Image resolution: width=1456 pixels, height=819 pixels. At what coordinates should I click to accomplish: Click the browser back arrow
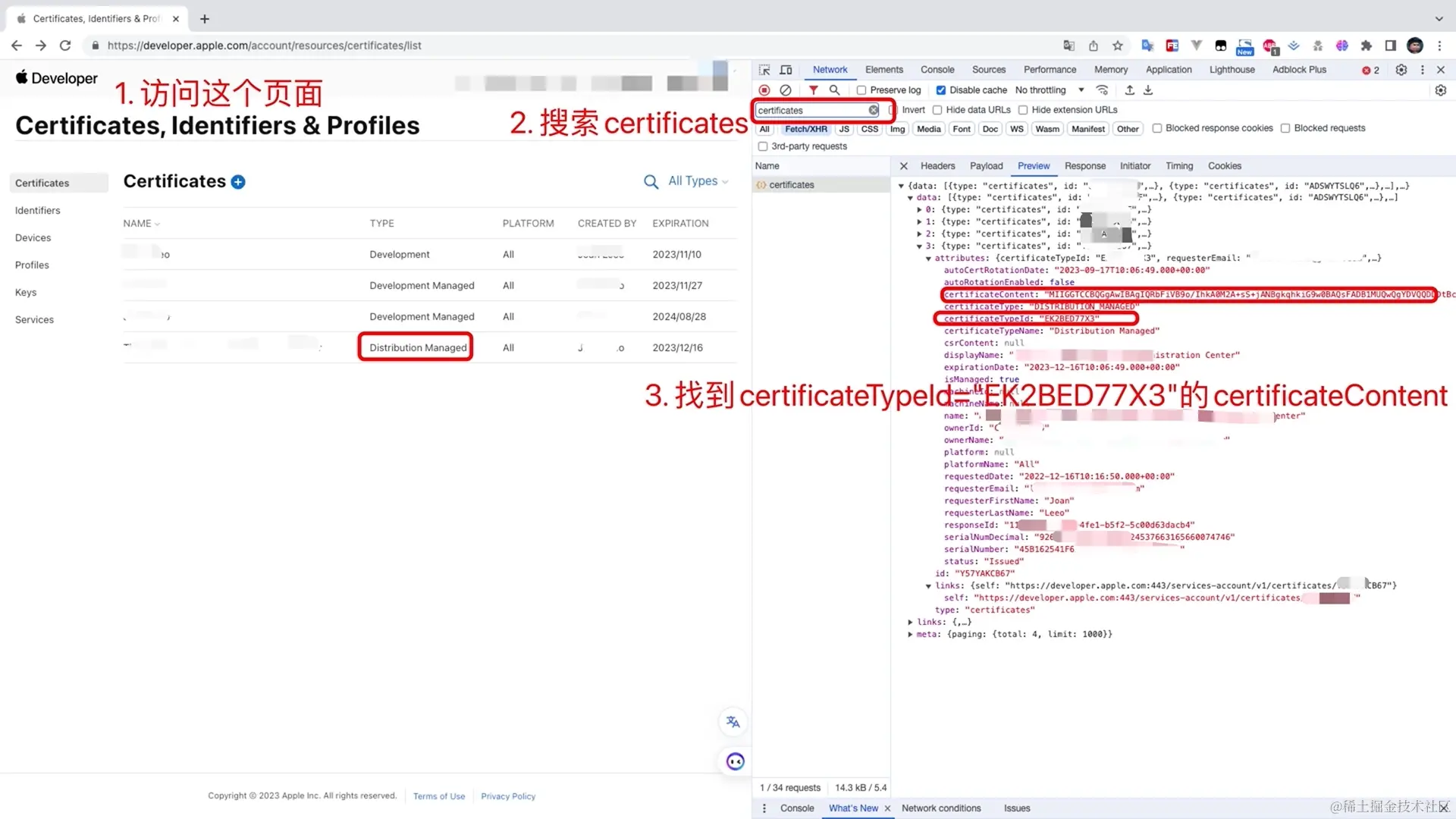click(17, 45)
